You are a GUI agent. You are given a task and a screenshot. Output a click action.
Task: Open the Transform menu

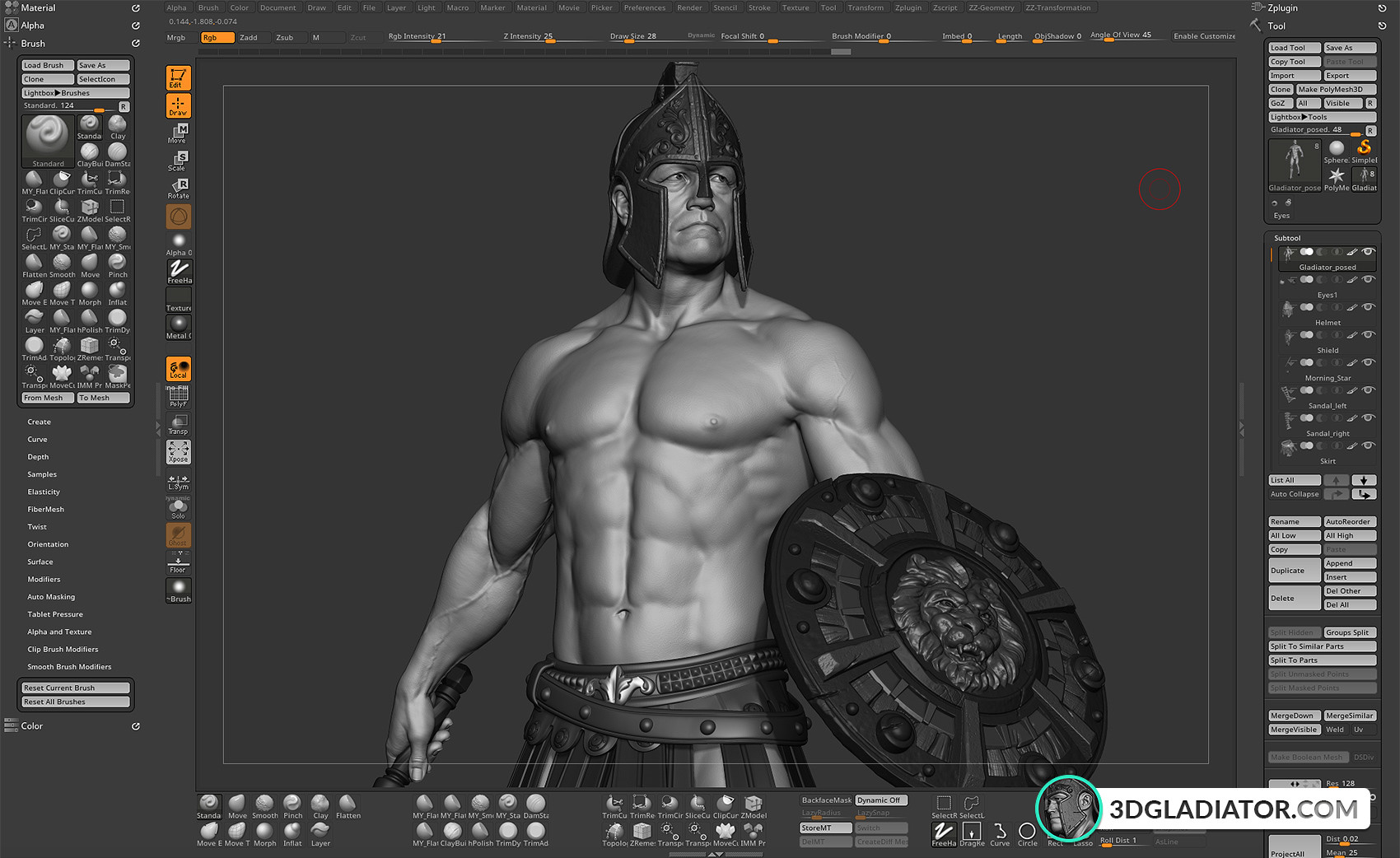(x=866, y=7)
